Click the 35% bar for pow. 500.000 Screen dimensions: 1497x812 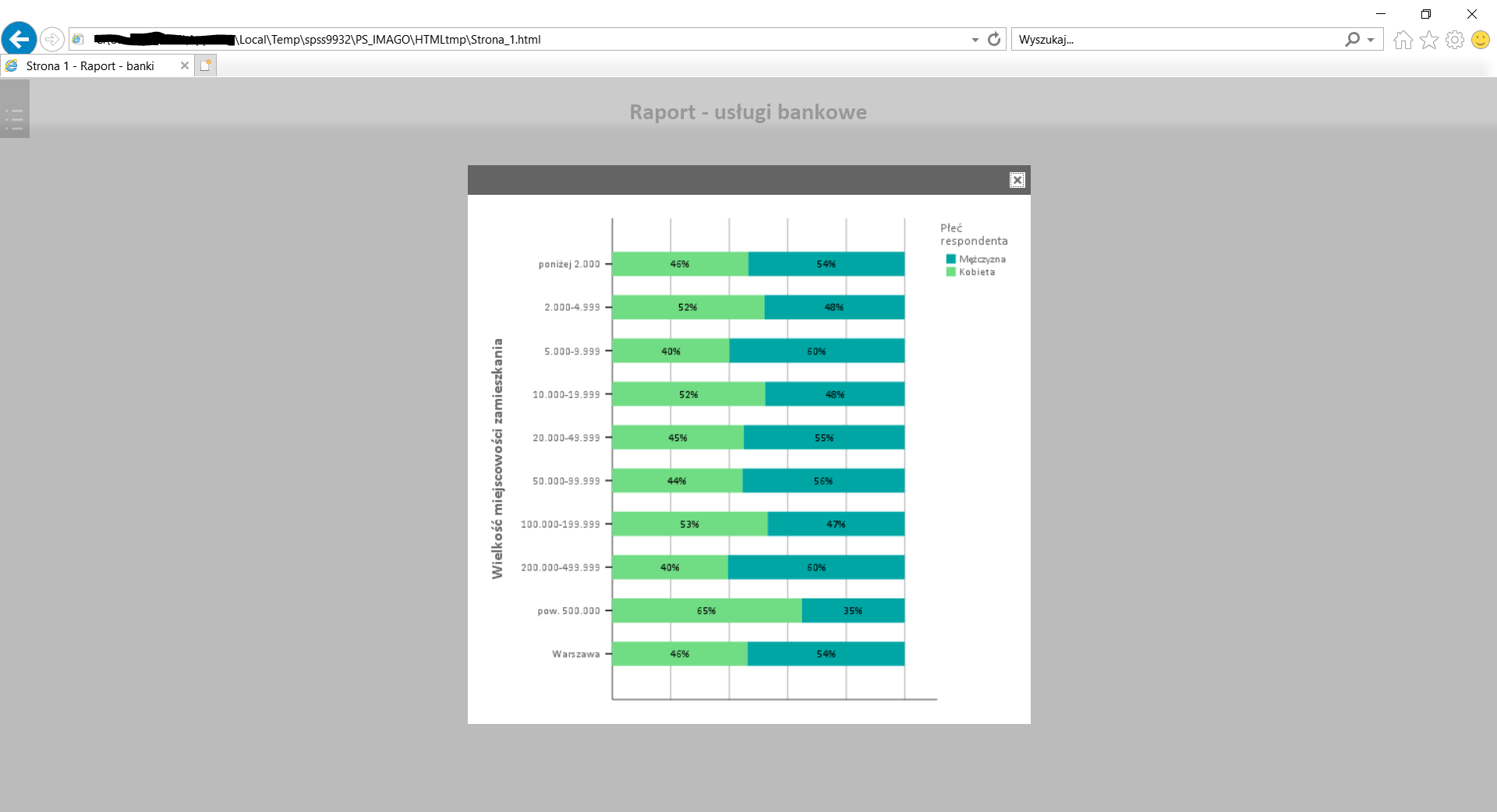click(x=853, y=611)
